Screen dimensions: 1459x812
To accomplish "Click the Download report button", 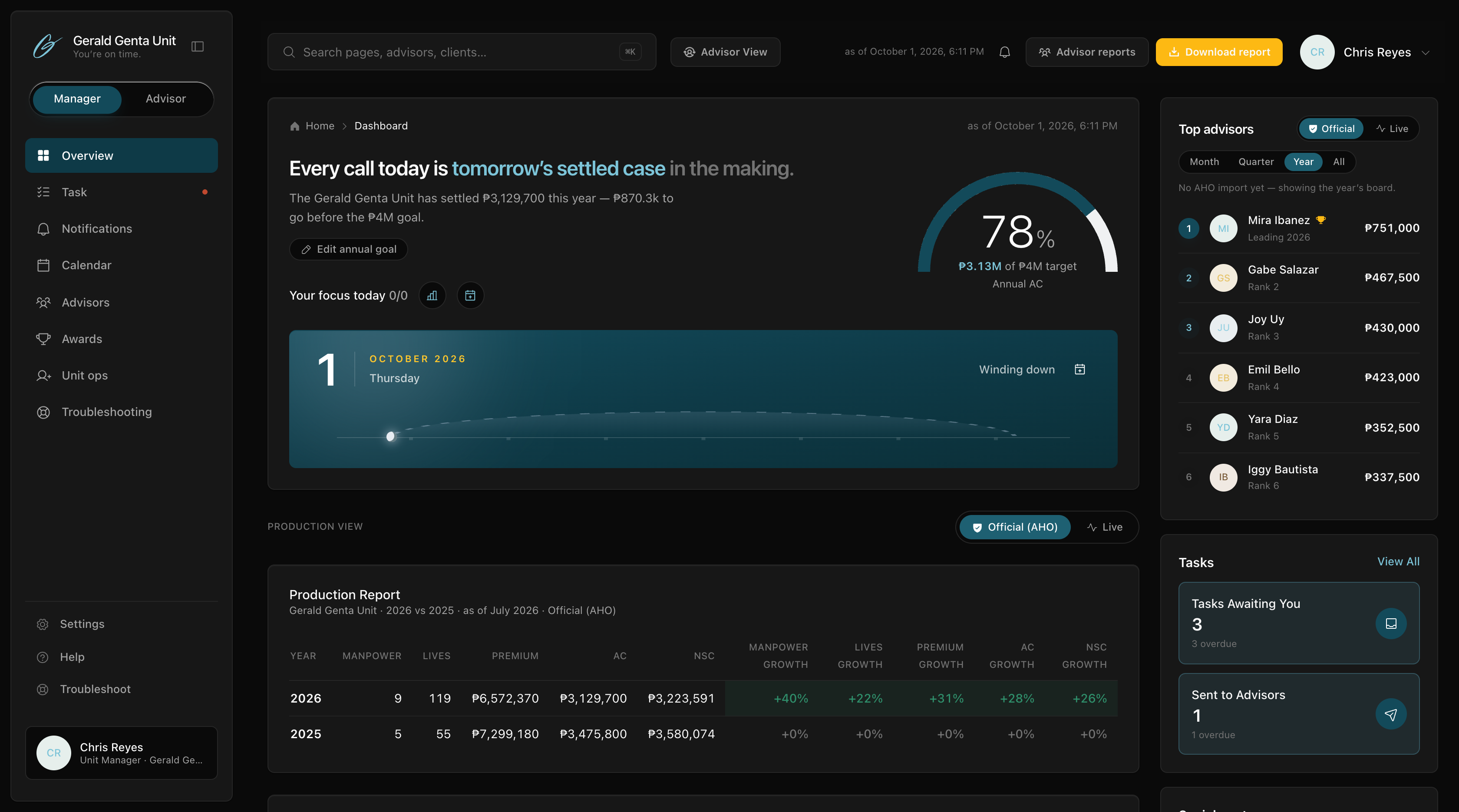I will (x=1219, y=52).
